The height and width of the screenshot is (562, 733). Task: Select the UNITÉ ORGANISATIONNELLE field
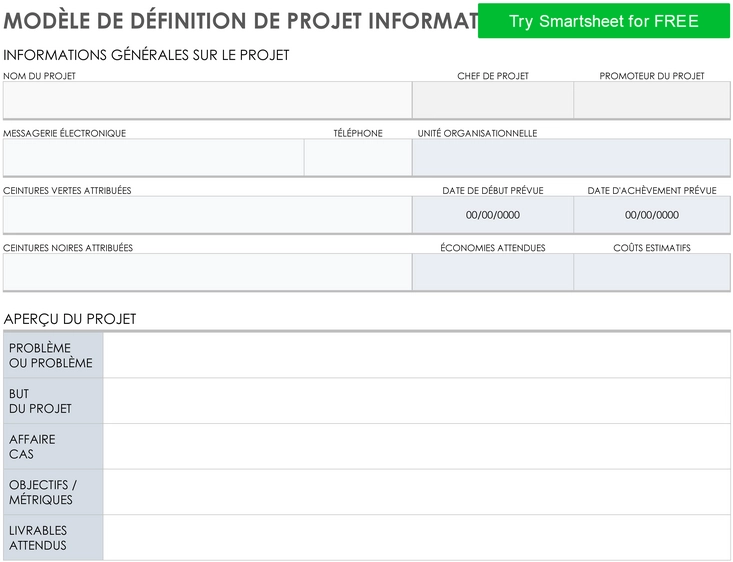pos(571,158)
